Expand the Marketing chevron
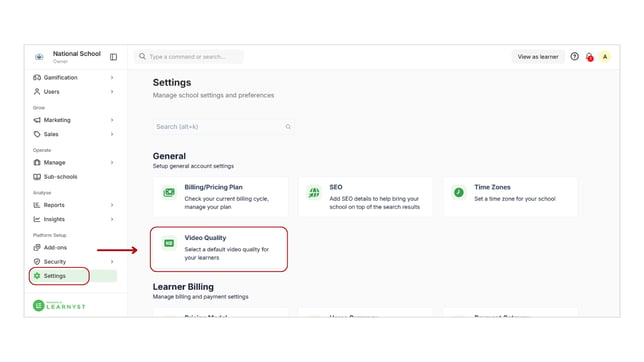 click(112, 120)
